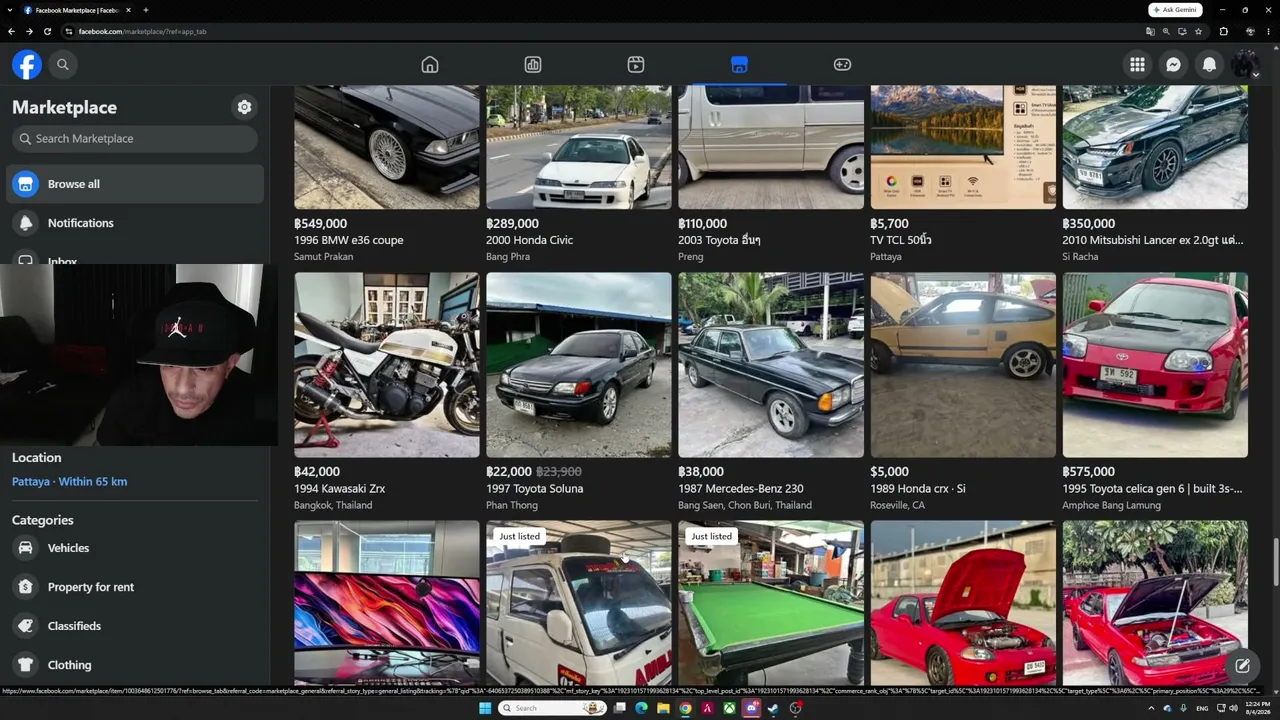1280x720 pixels.
Task: Click the floating compose message icon
Action: pyautogui.click(x=1242, y=665)
